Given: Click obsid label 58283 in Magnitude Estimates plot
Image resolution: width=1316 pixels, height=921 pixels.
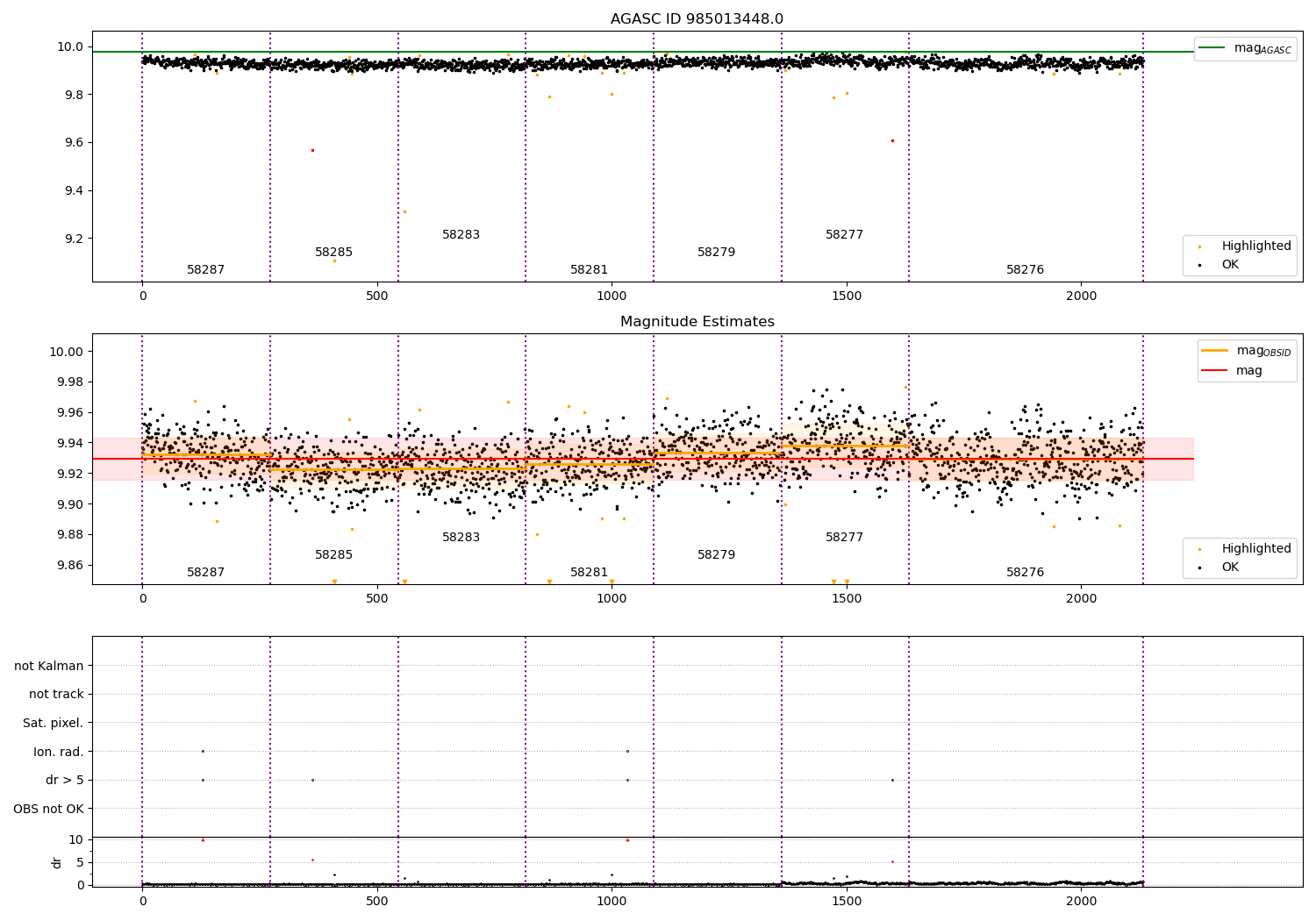Looking at the screenshot, I should [x=461, y=538].
